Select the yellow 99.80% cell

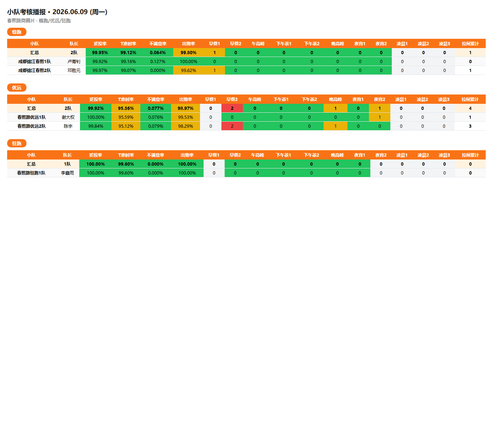(188, 53)
